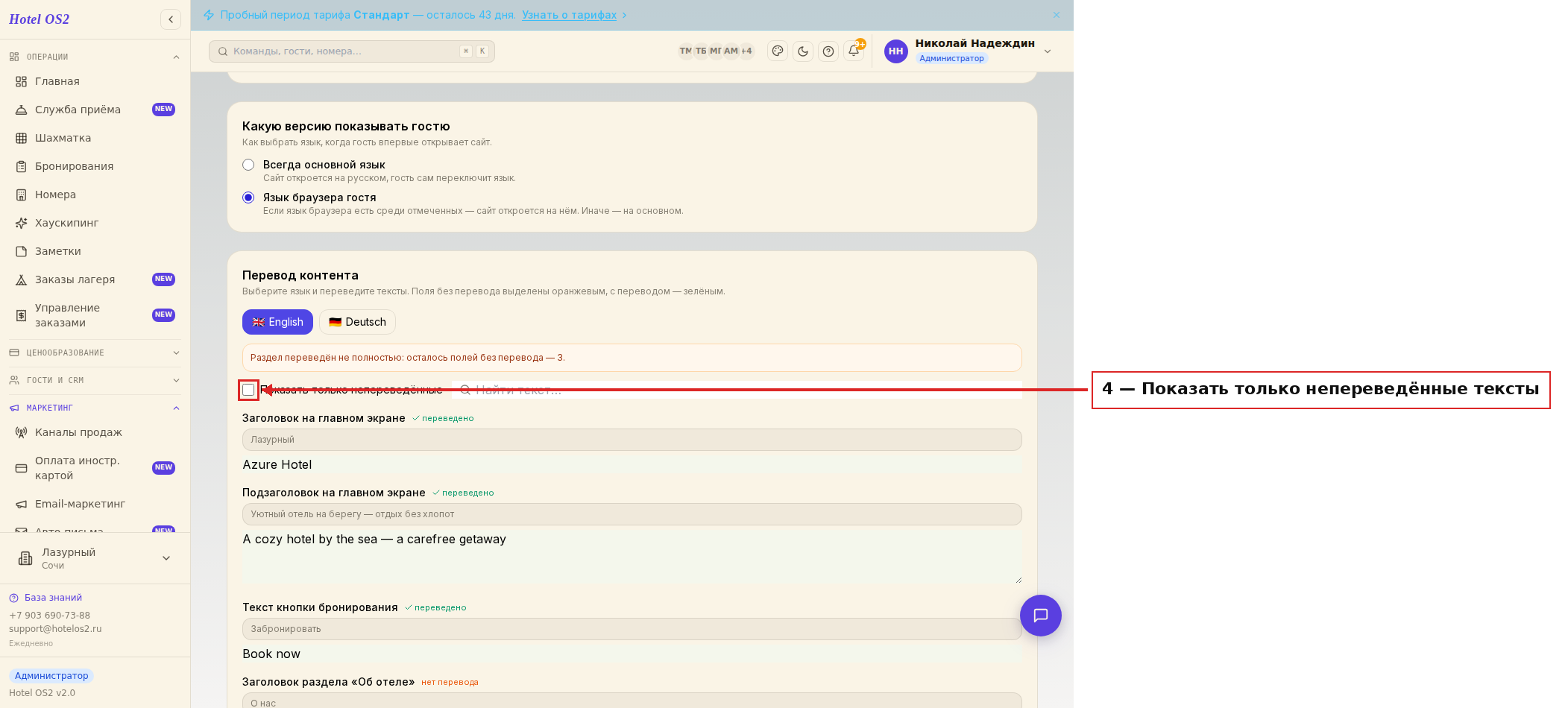Expand the ГОСТИ И CRM section
The image size is (1568, 708).
[x=95, y=380]
